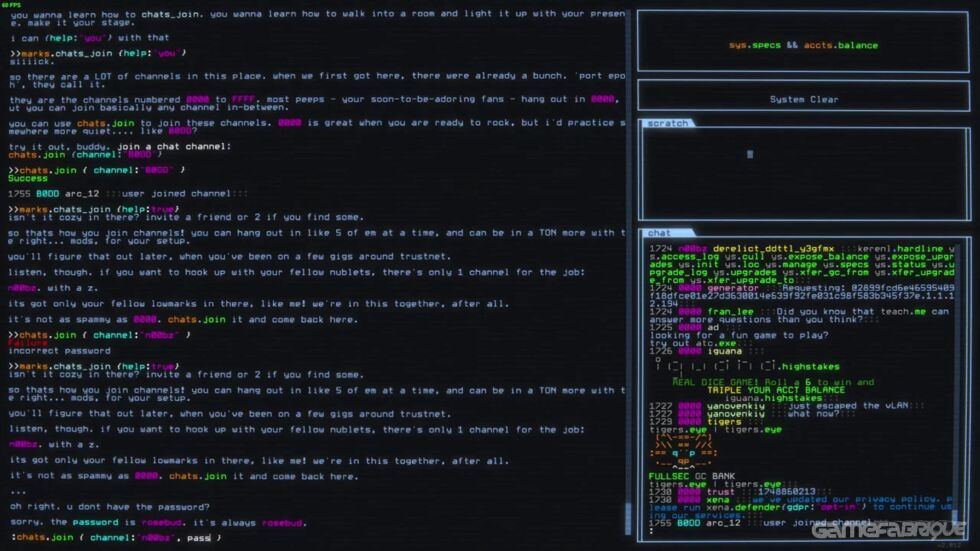Click inside the scratch panel cursor

(x=750, y=154)
